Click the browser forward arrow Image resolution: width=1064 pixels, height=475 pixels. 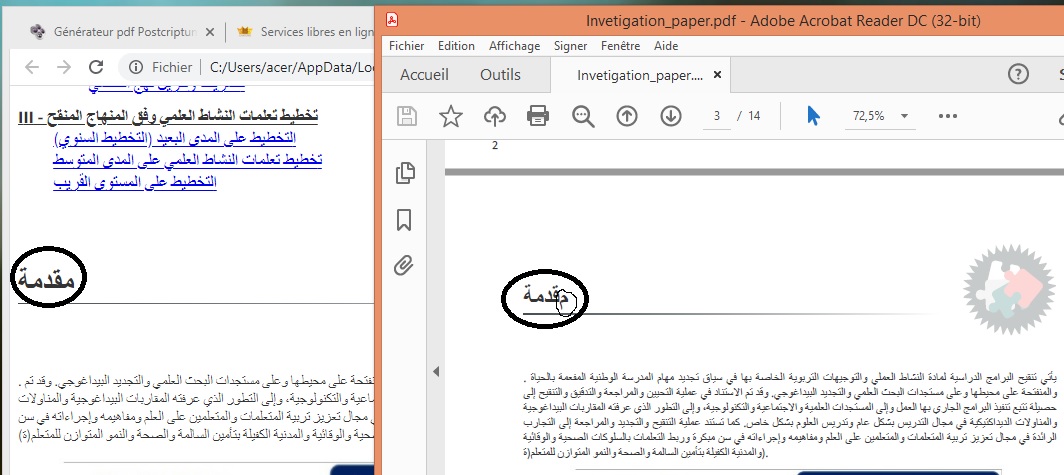pos(64,66)
